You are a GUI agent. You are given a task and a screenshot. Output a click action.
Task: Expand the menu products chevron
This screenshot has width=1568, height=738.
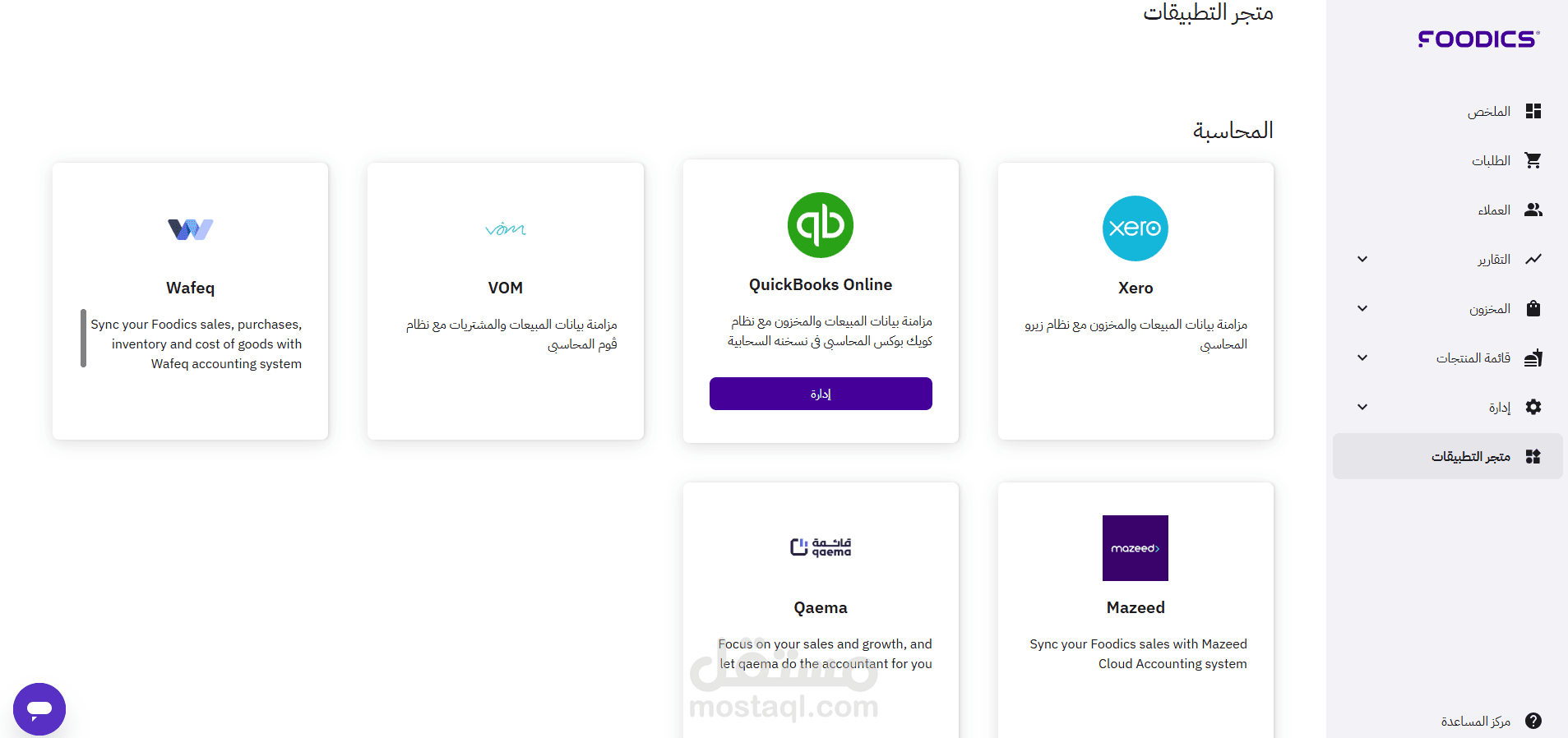pyautogui.click(x=1362, y=357)
